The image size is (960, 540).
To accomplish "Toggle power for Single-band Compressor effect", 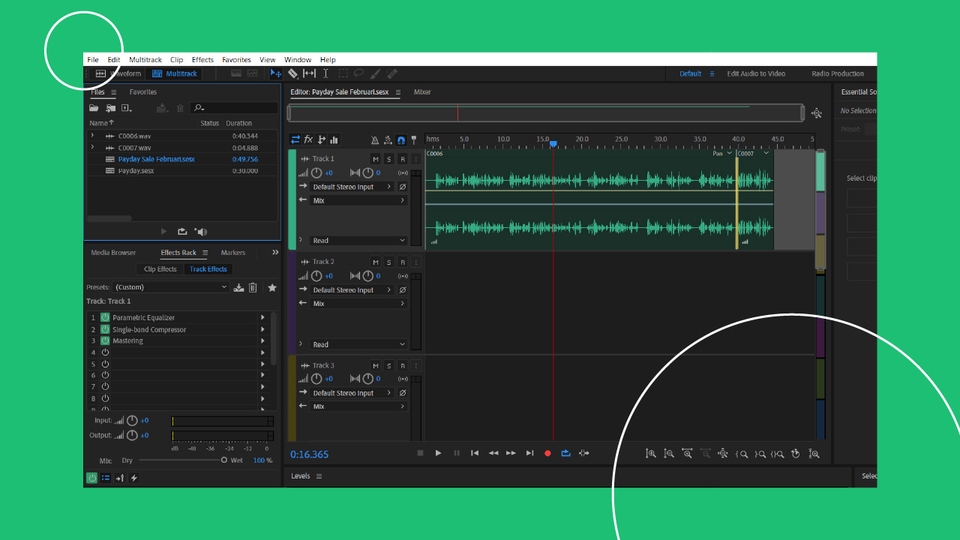I will [105, 329].
